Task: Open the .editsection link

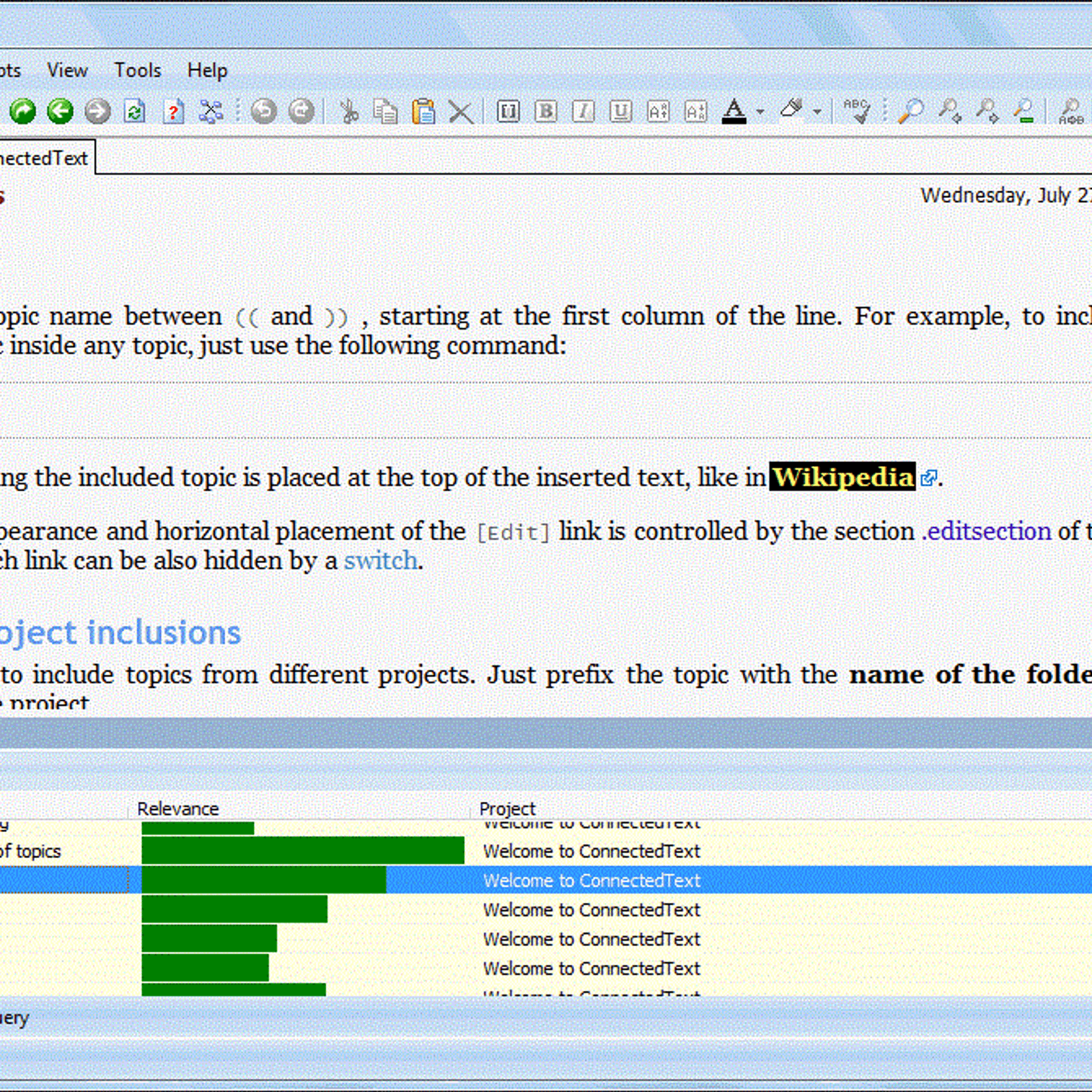Action: coord(986,531)
